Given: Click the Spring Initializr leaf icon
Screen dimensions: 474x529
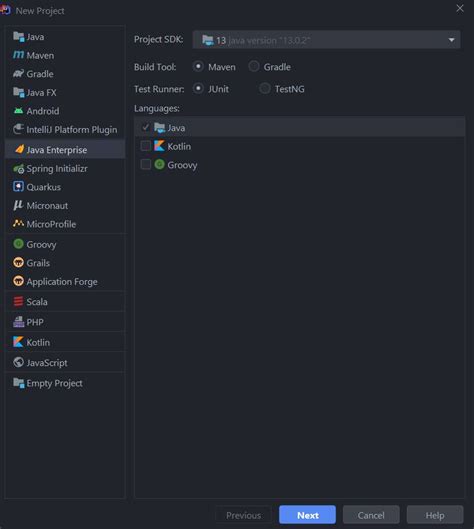Looking at the screenshot, I should coord(19,168).
